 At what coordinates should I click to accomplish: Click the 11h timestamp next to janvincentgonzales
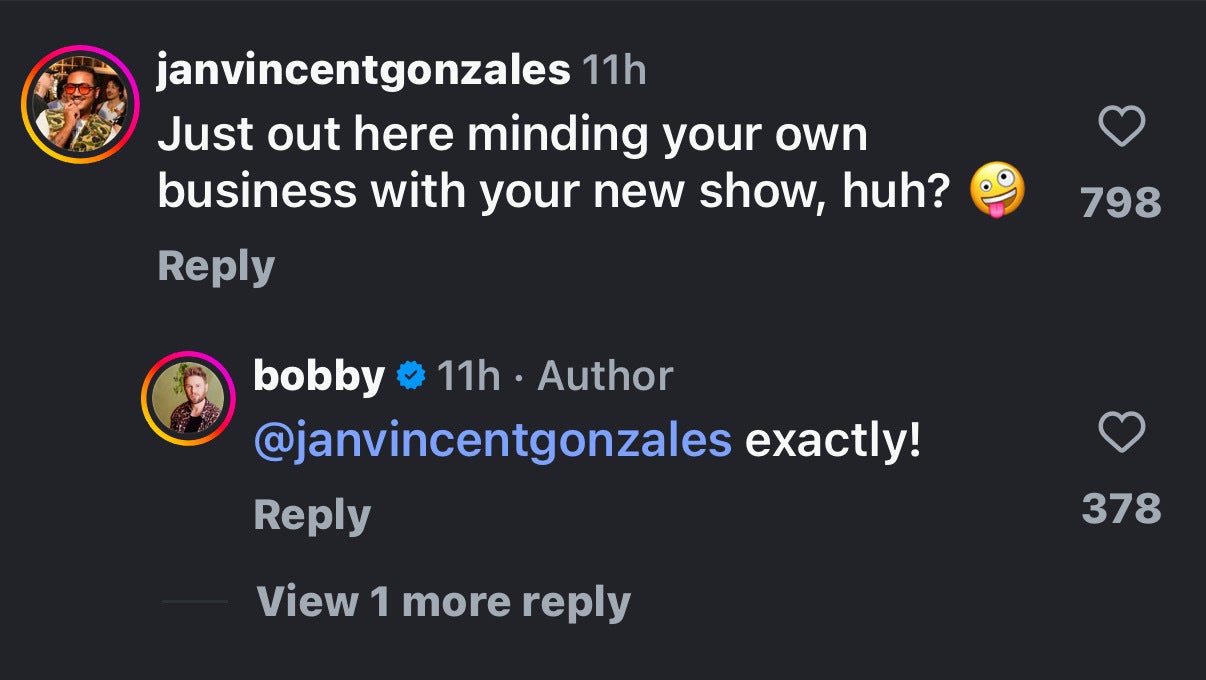click(x=614, y=71)
